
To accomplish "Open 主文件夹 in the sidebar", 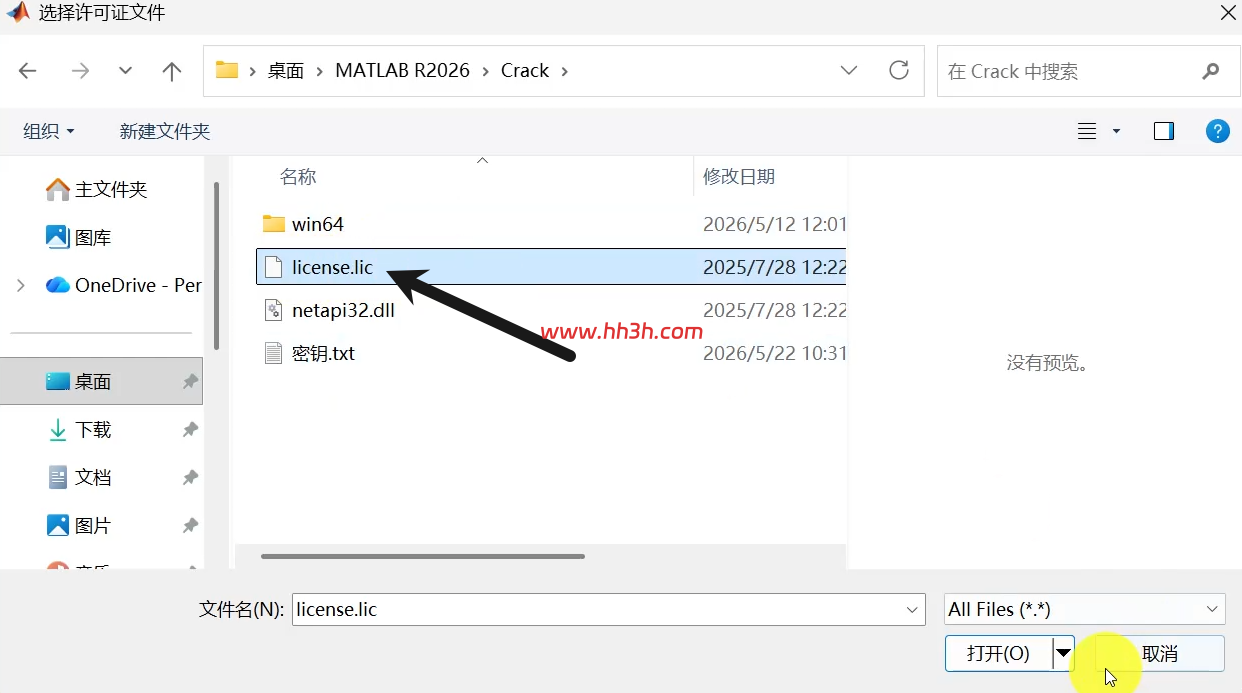I will (97, 189).
